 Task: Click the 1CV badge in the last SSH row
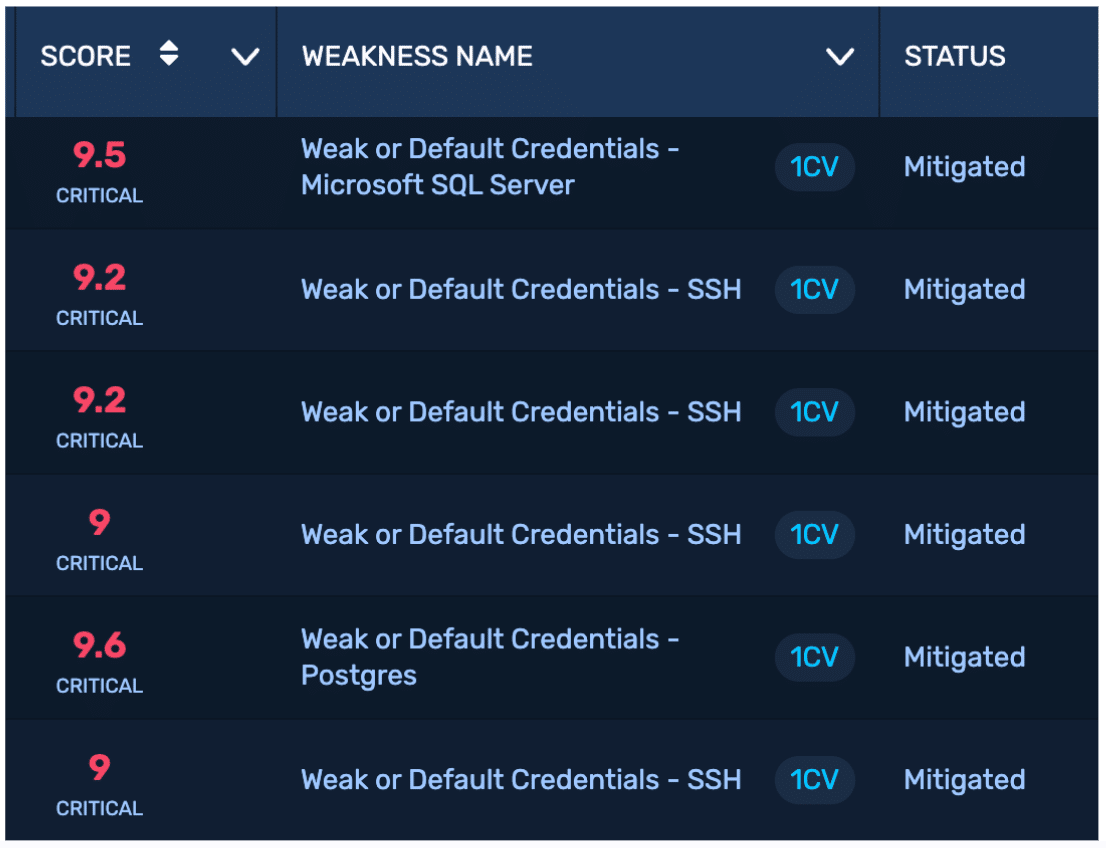pyautogui.click(x=814, y=780)
